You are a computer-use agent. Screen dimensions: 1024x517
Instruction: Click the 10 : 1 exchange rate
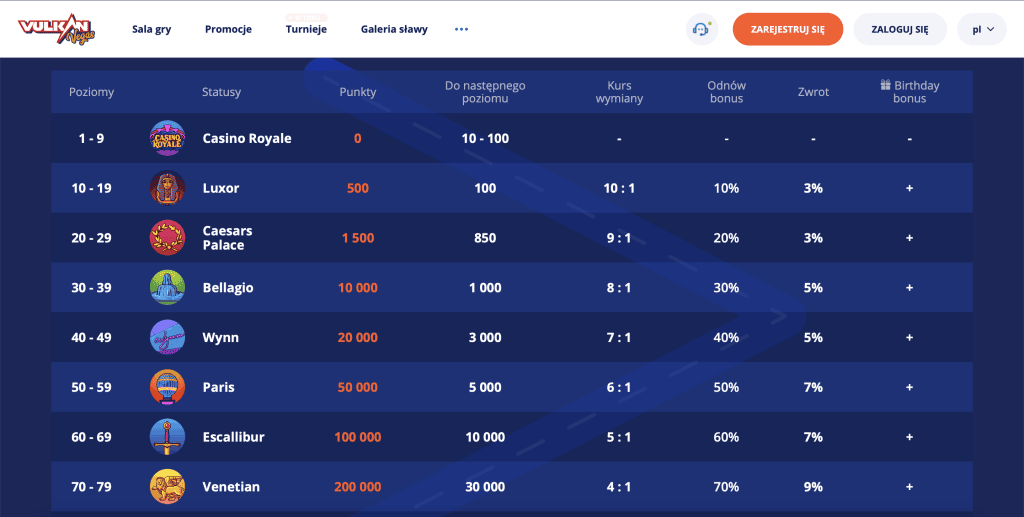coord(619,188)
